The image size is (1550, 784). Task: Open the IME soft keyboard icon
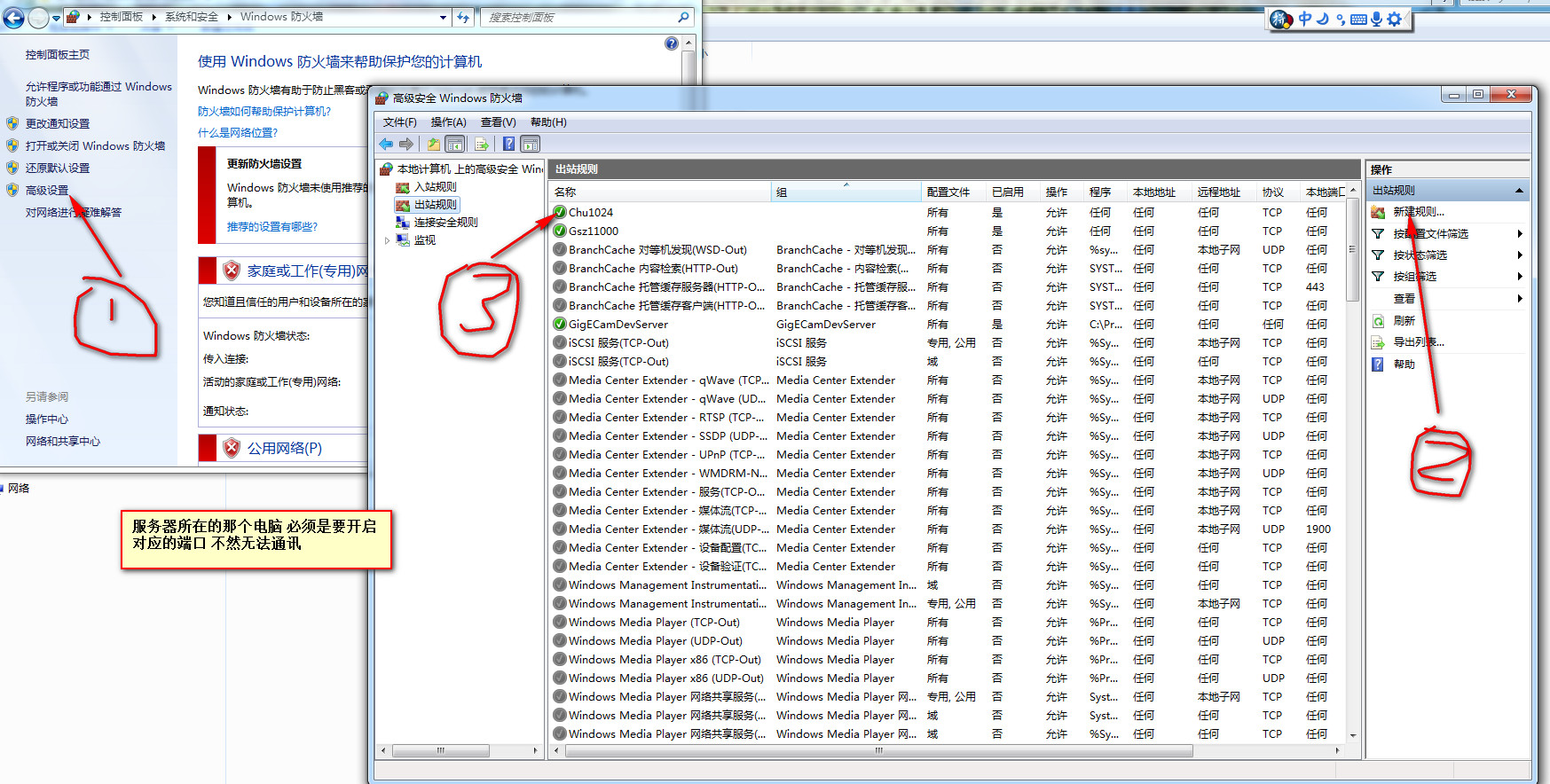[1358, 20]
